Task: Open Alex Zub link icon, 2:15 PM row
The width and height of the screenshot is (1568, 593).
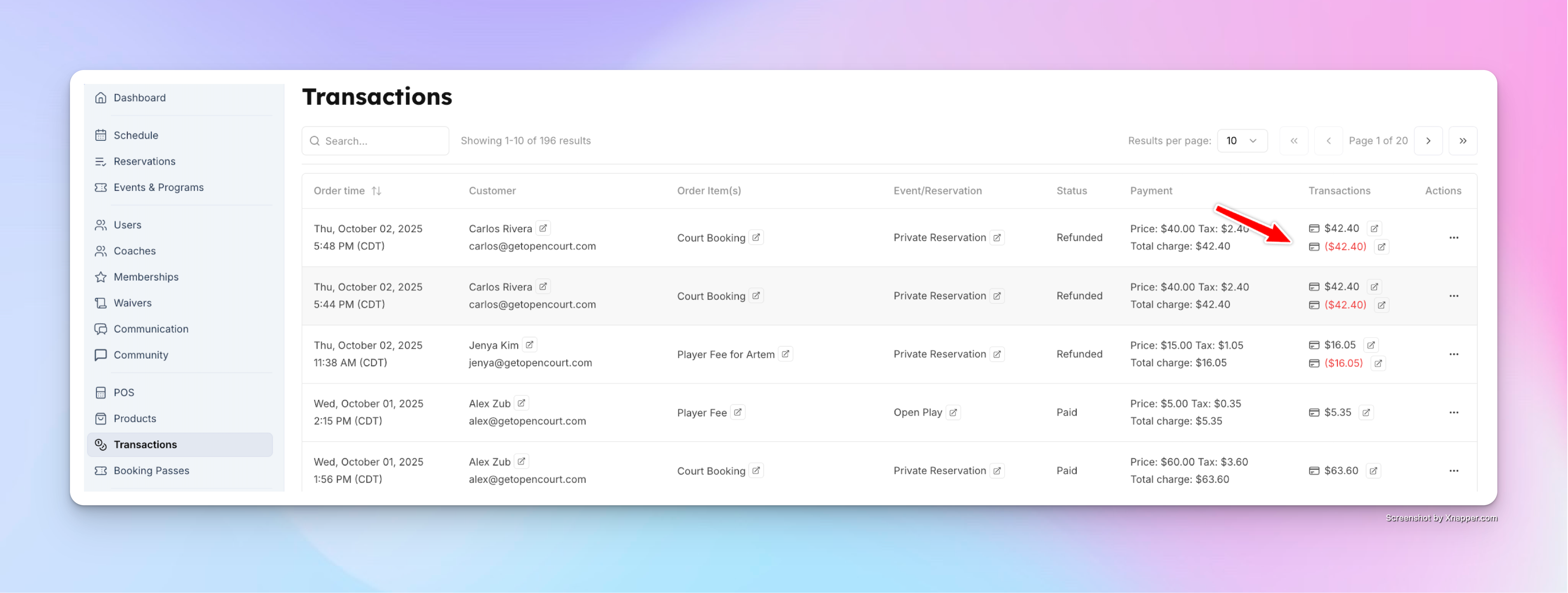Action: coord(521,403)
